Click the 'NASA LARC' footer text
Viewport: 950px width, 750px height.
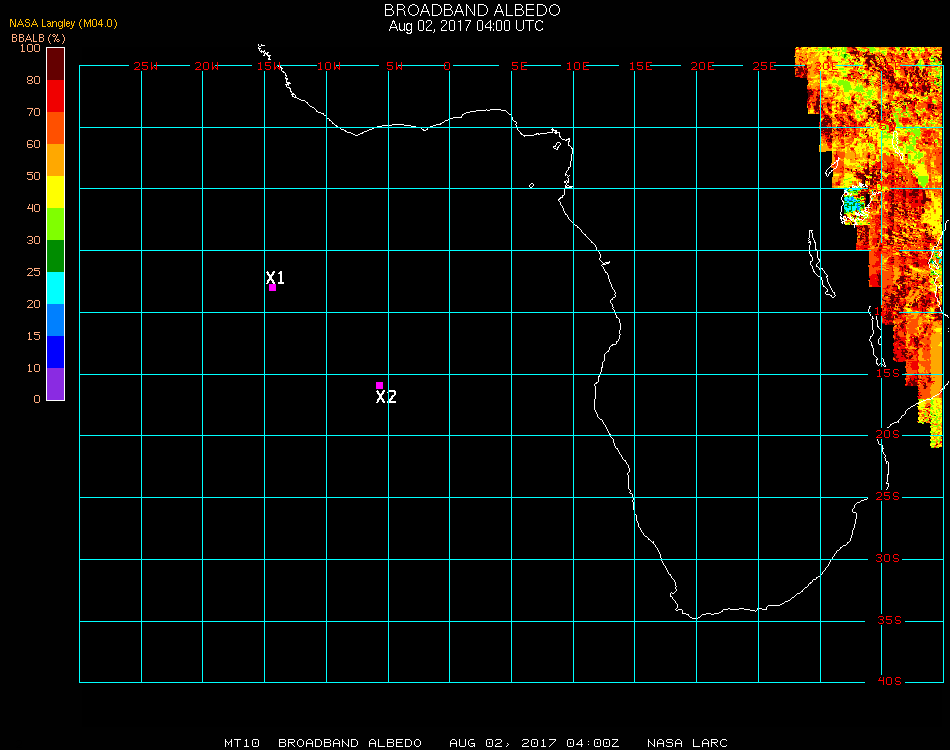(x=687, y=743)
